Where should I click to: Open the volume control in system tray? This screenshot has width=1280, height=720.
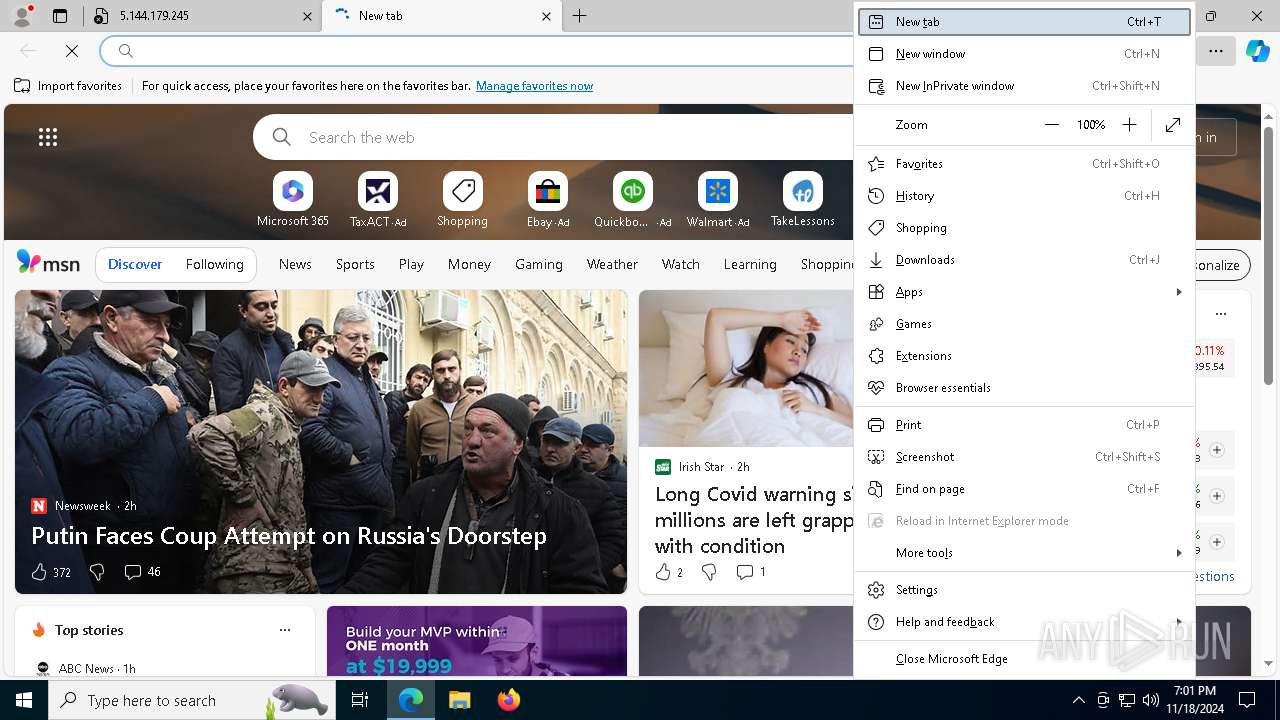(1150, 700)
